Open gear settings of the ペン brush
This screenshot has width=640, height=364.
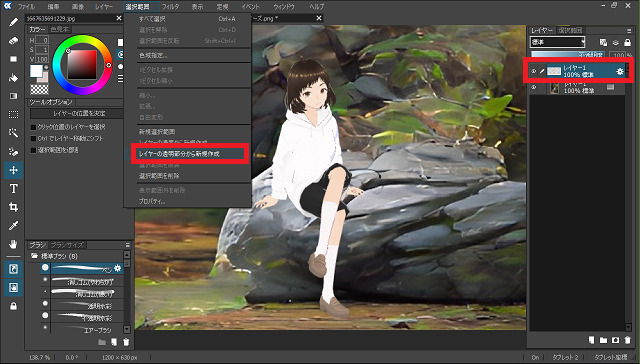click(x=118, y=268)
